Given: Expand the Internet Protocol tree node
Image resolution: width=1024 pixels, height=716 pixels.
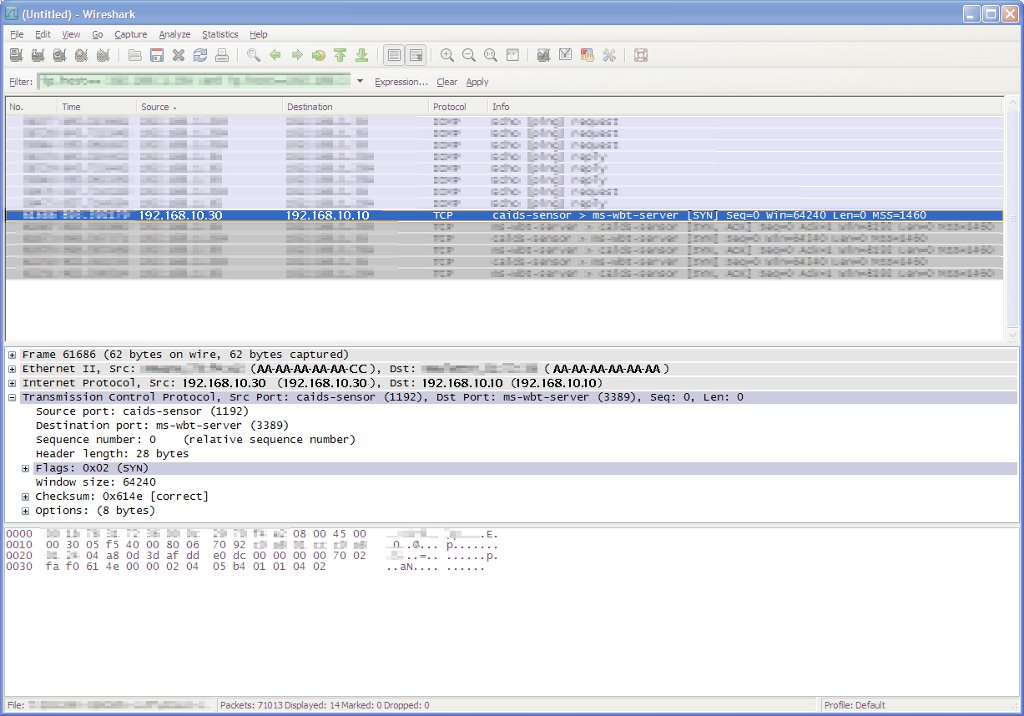Looking at the screenshot, I should [x=12, y=383].
